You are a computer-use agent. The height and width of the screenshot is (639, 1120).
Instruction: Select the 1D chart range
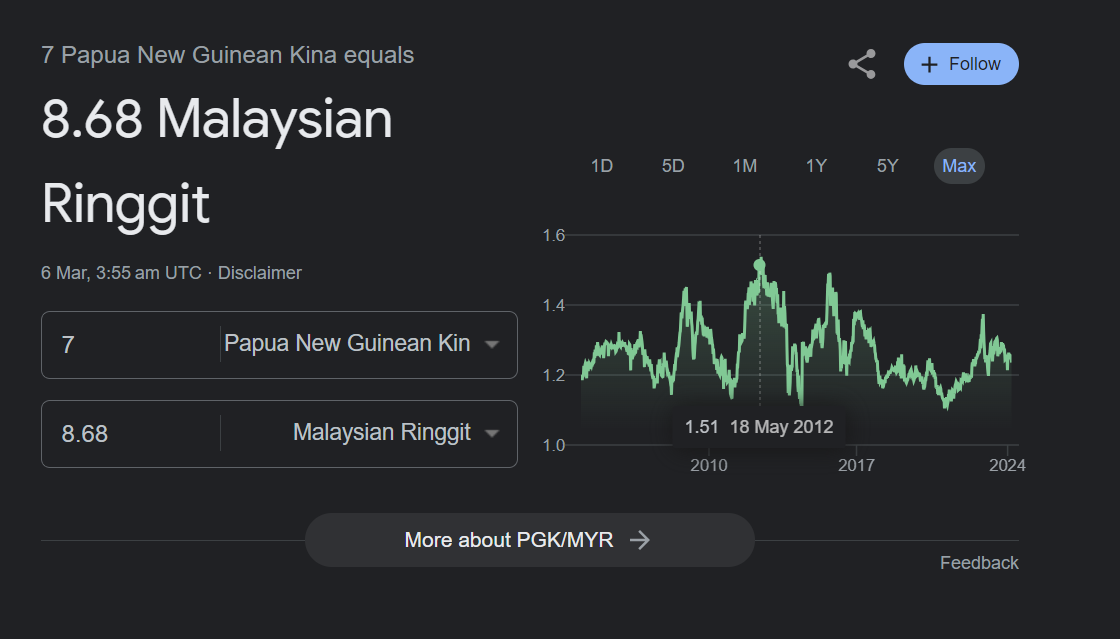(601, 166)
